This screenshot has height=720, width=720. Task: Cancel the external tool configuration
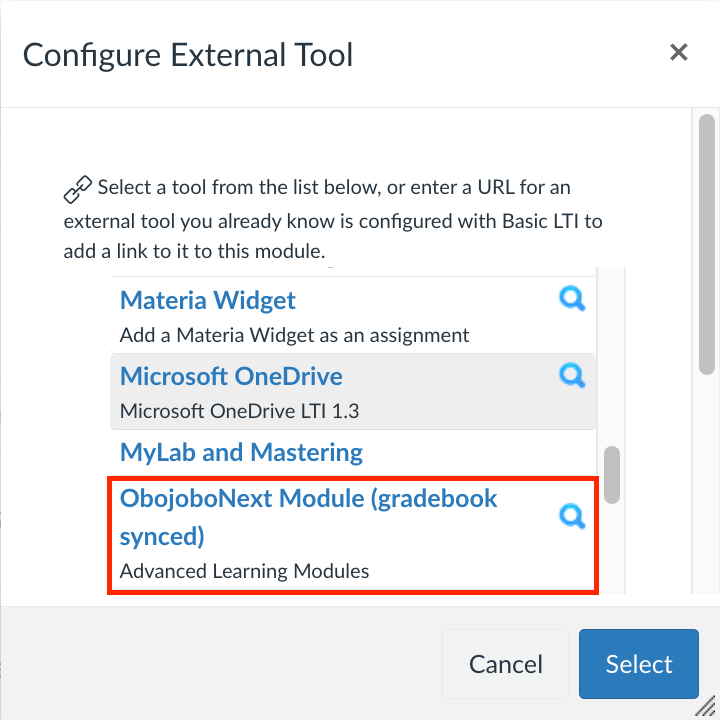click(505, 664)
